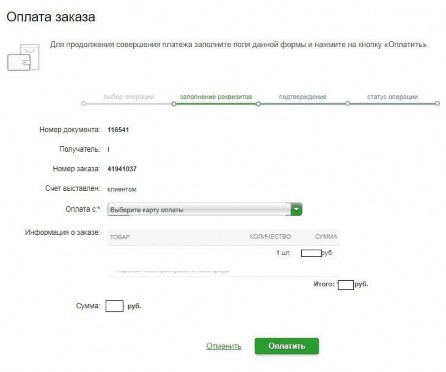The width and height of the screenshot is (446, 372).
Task: Click the Сумма amount field
Action: tap(114, 306)
